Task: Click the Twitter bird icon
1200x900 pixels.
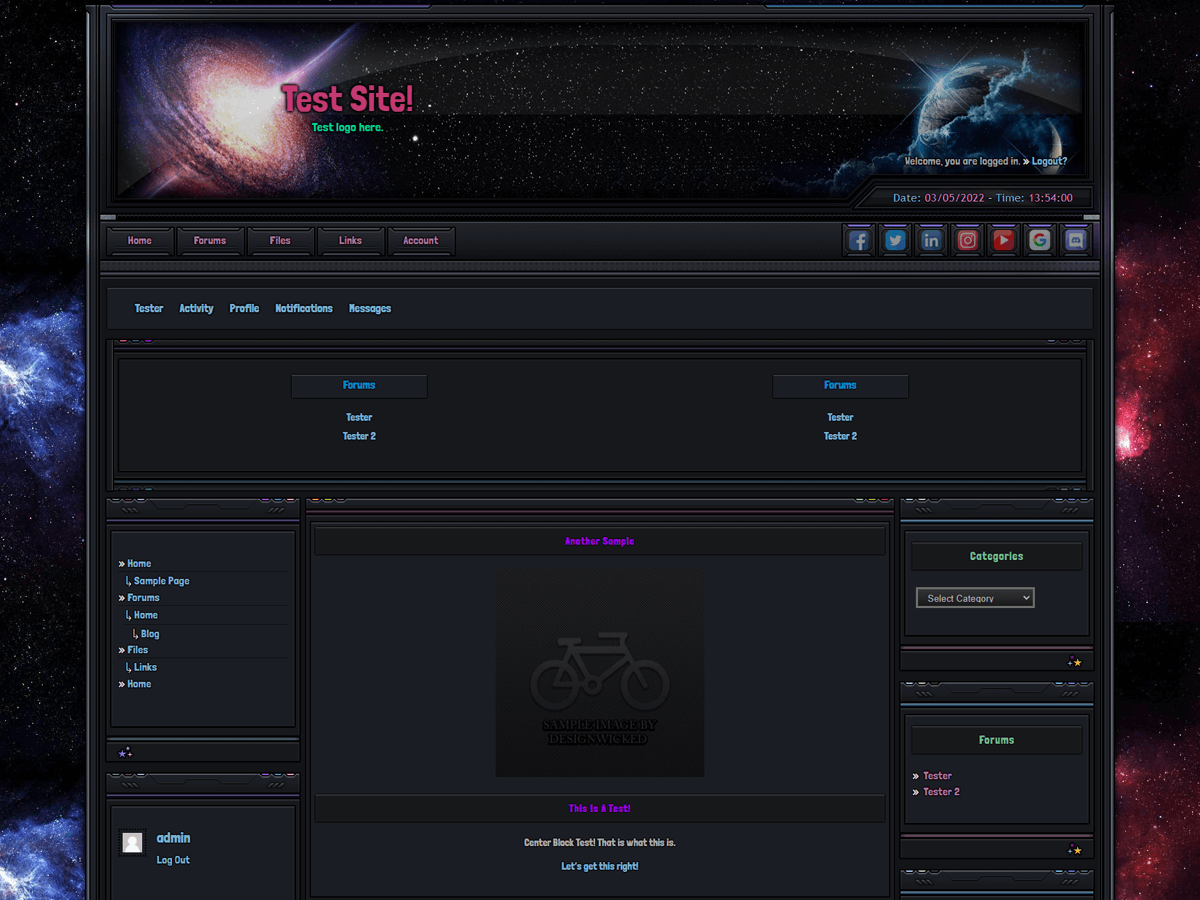Action: (x=894, y=240)
